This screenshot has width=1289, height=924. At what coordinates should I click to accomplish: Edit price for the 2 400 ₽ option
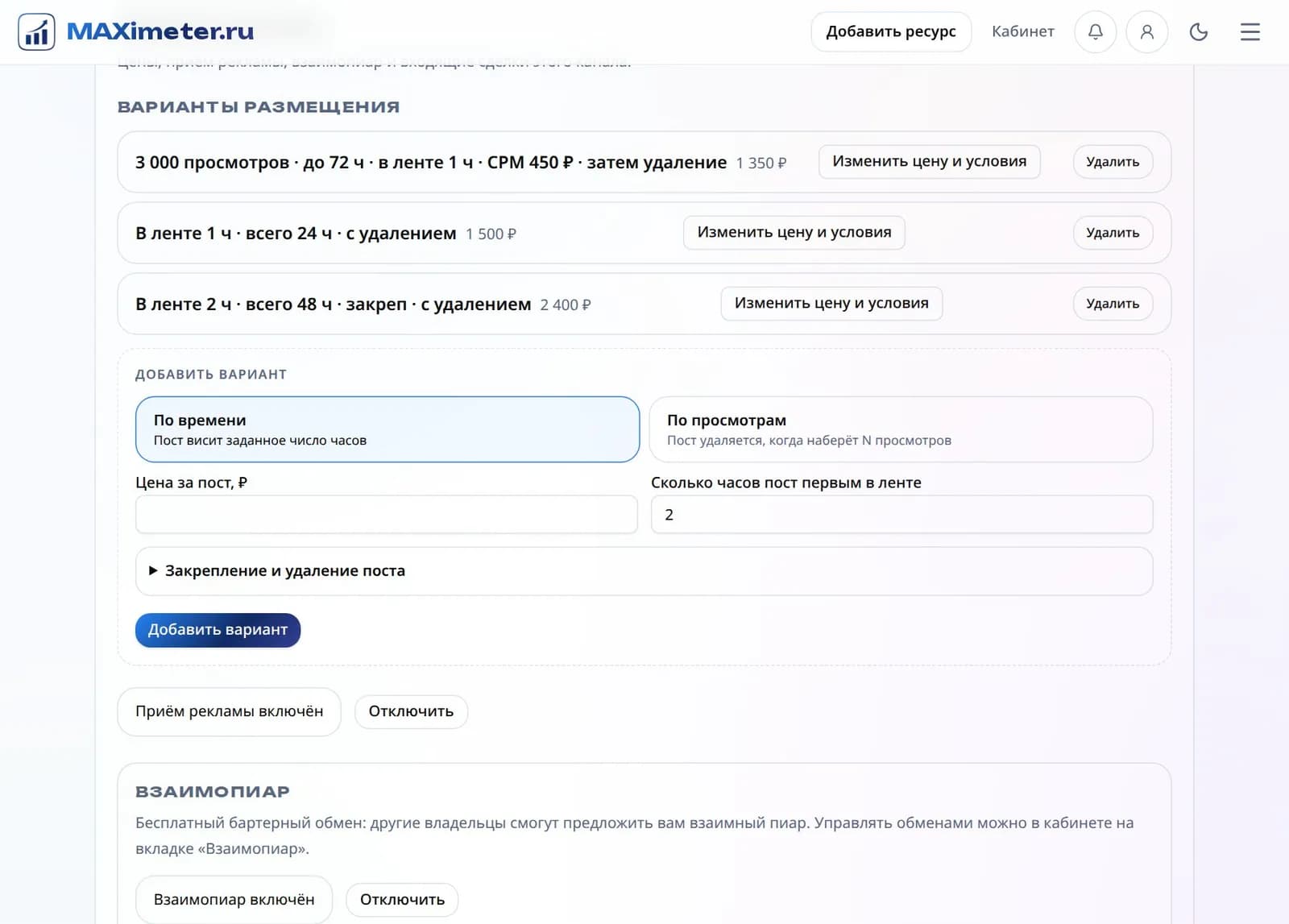(x=831, y=303)
